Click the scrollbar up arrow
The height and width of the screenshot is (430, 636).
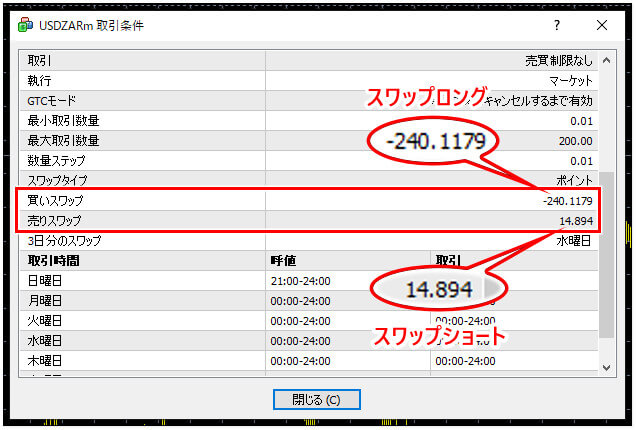coord(606,60)
